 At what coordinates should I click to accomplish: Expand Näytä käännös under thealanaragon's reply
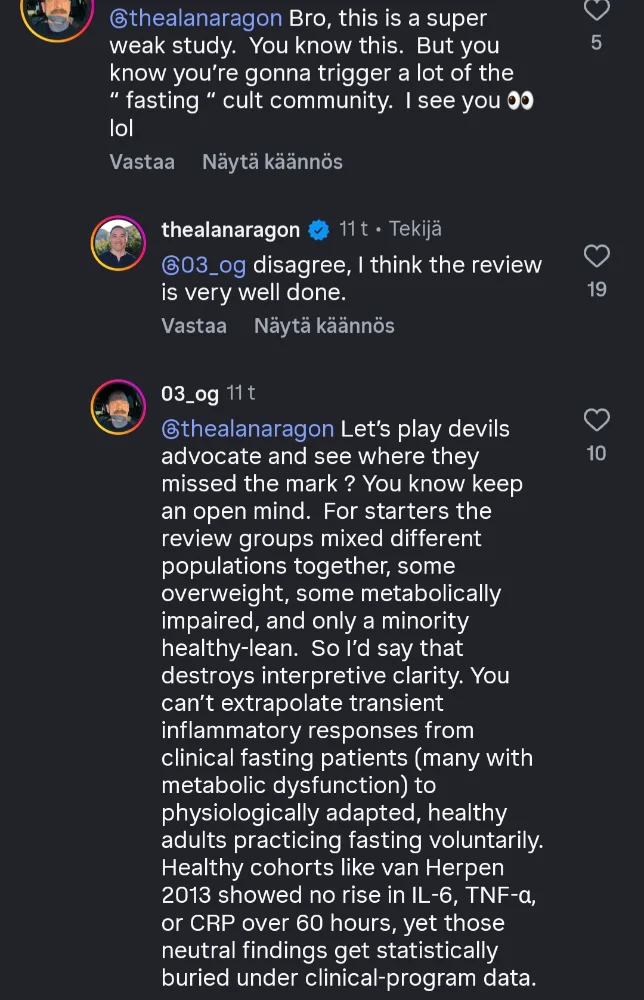(x=324, y=326)
